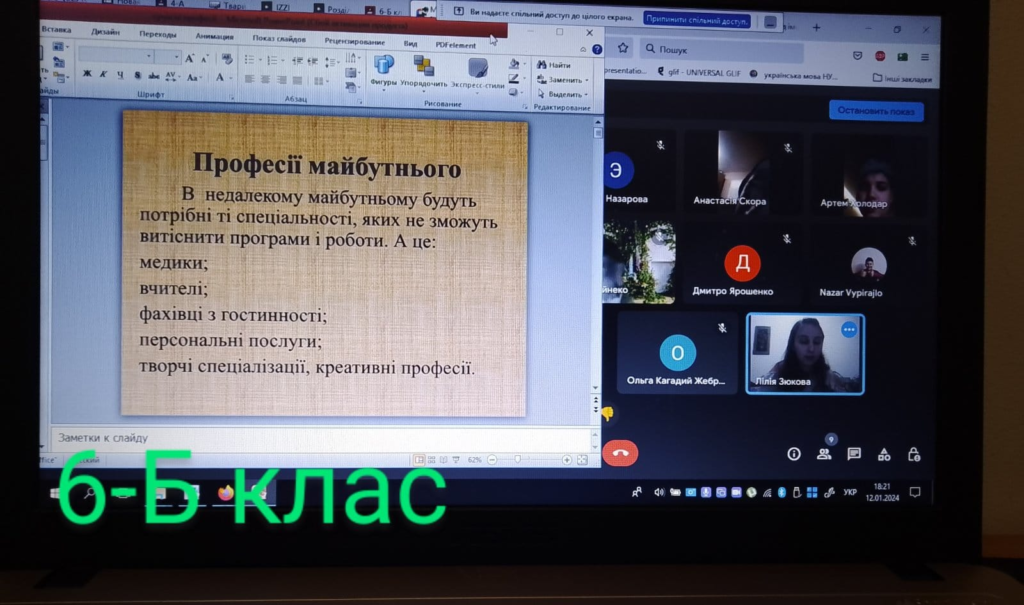Image resolution: width=1024 pixels, height=605 pixels.
Task: Click Припинити спільний доступ button
Action: click(x=697, y=20)
